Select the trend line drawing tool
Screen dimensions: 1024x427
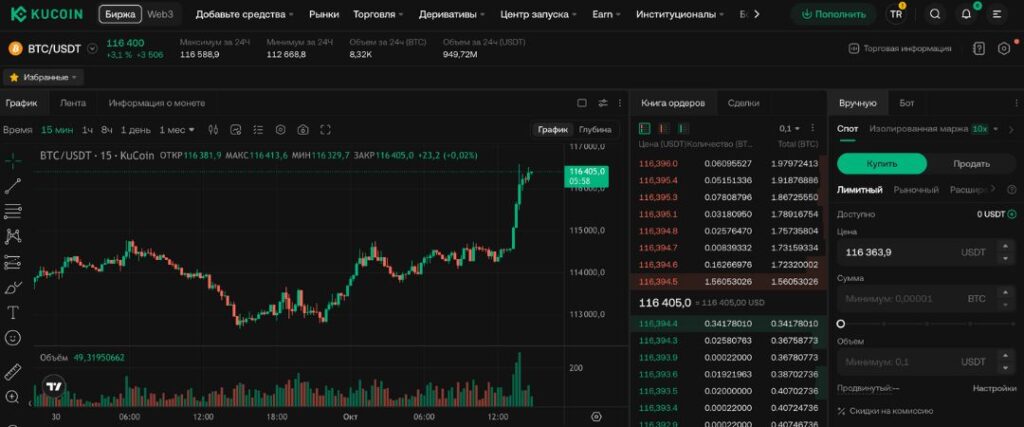click(x=13, y=185)
